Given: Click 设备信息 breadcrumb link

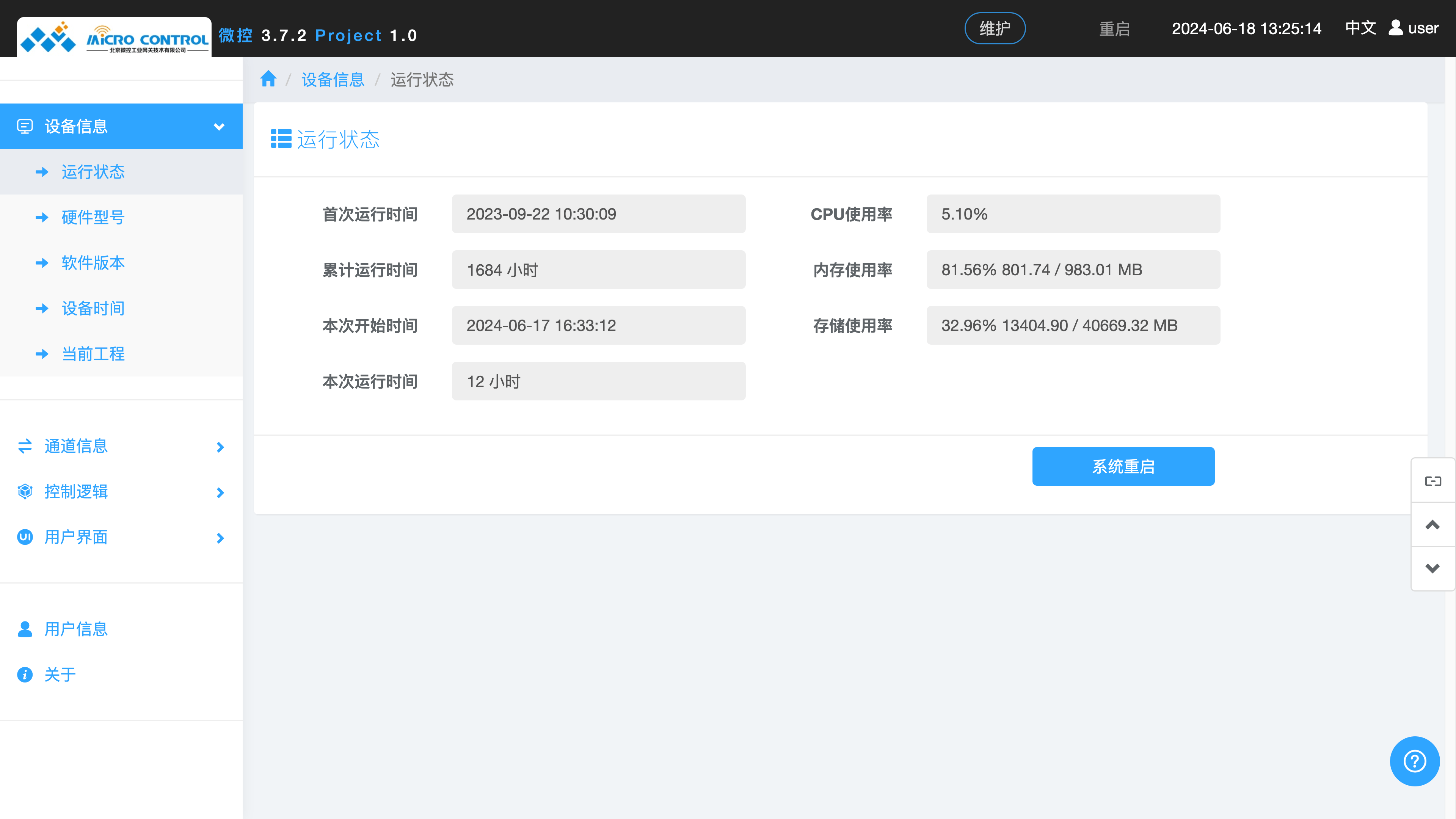Looking at the screenshot, I should pos(333,80).
